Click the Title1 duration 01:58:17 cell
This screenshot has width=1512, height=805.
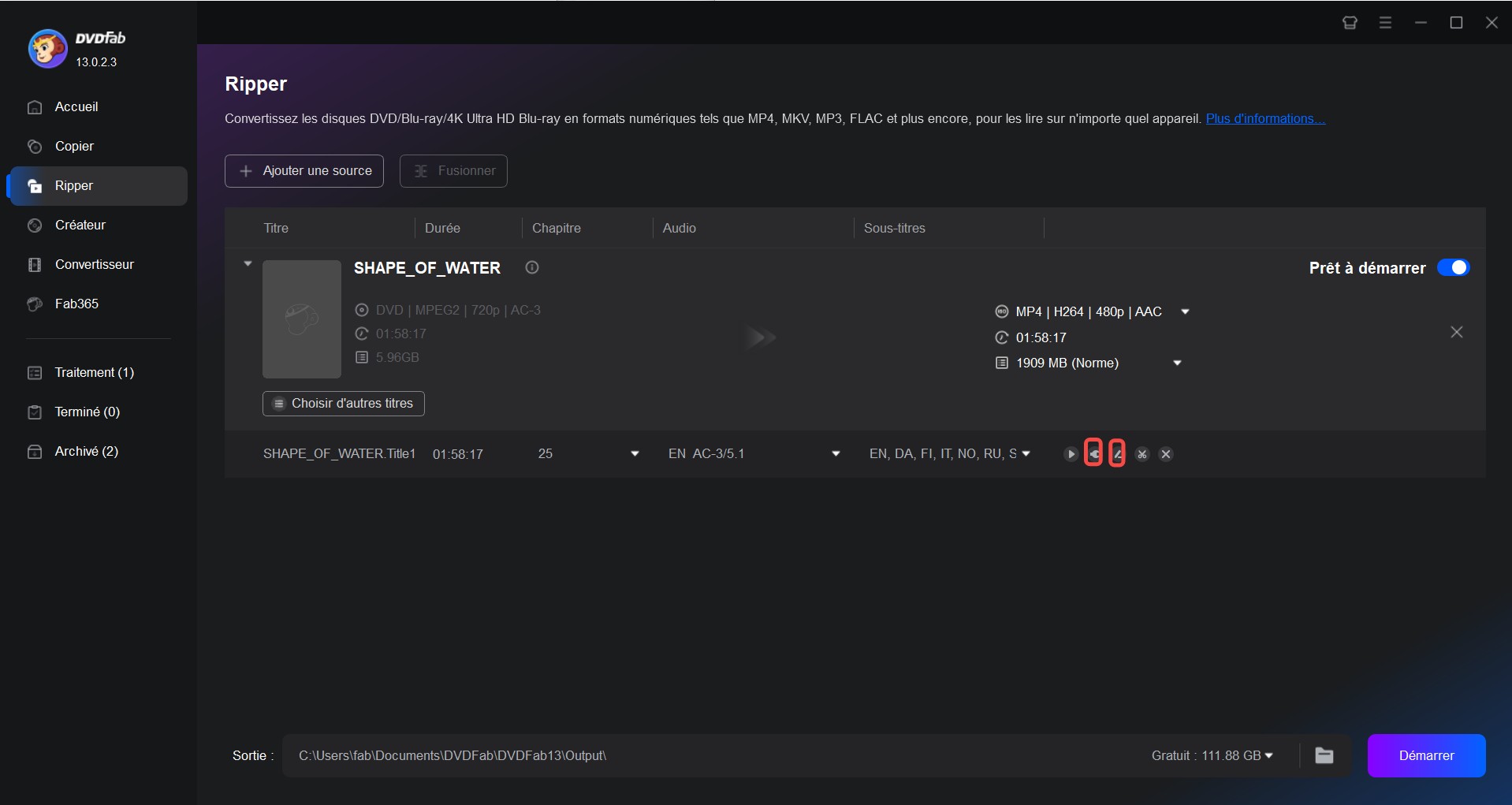pyautogui.click(x=458, y=454)
